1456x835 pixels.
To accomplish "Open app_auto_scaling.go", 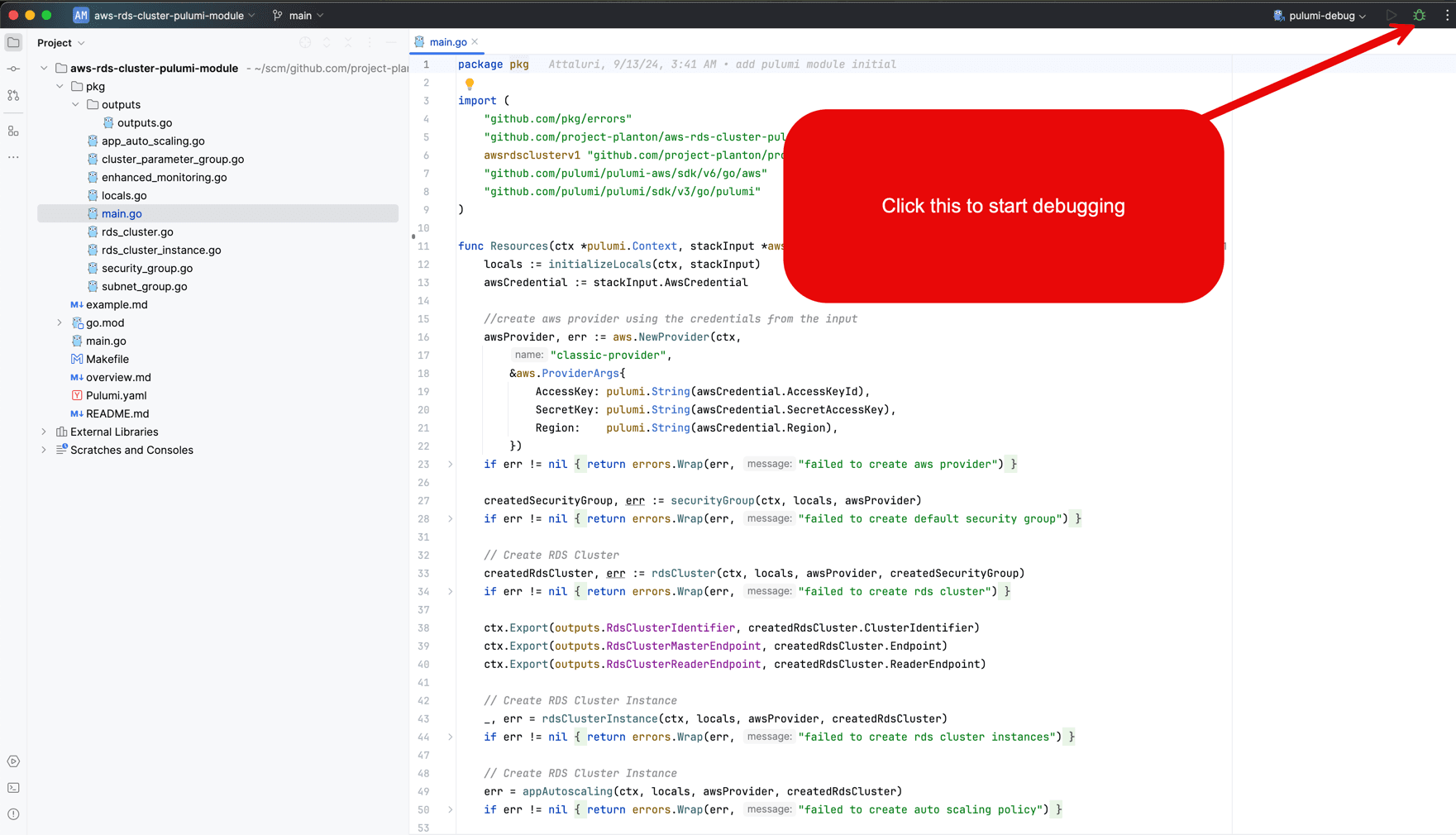I will click(153, 141).
